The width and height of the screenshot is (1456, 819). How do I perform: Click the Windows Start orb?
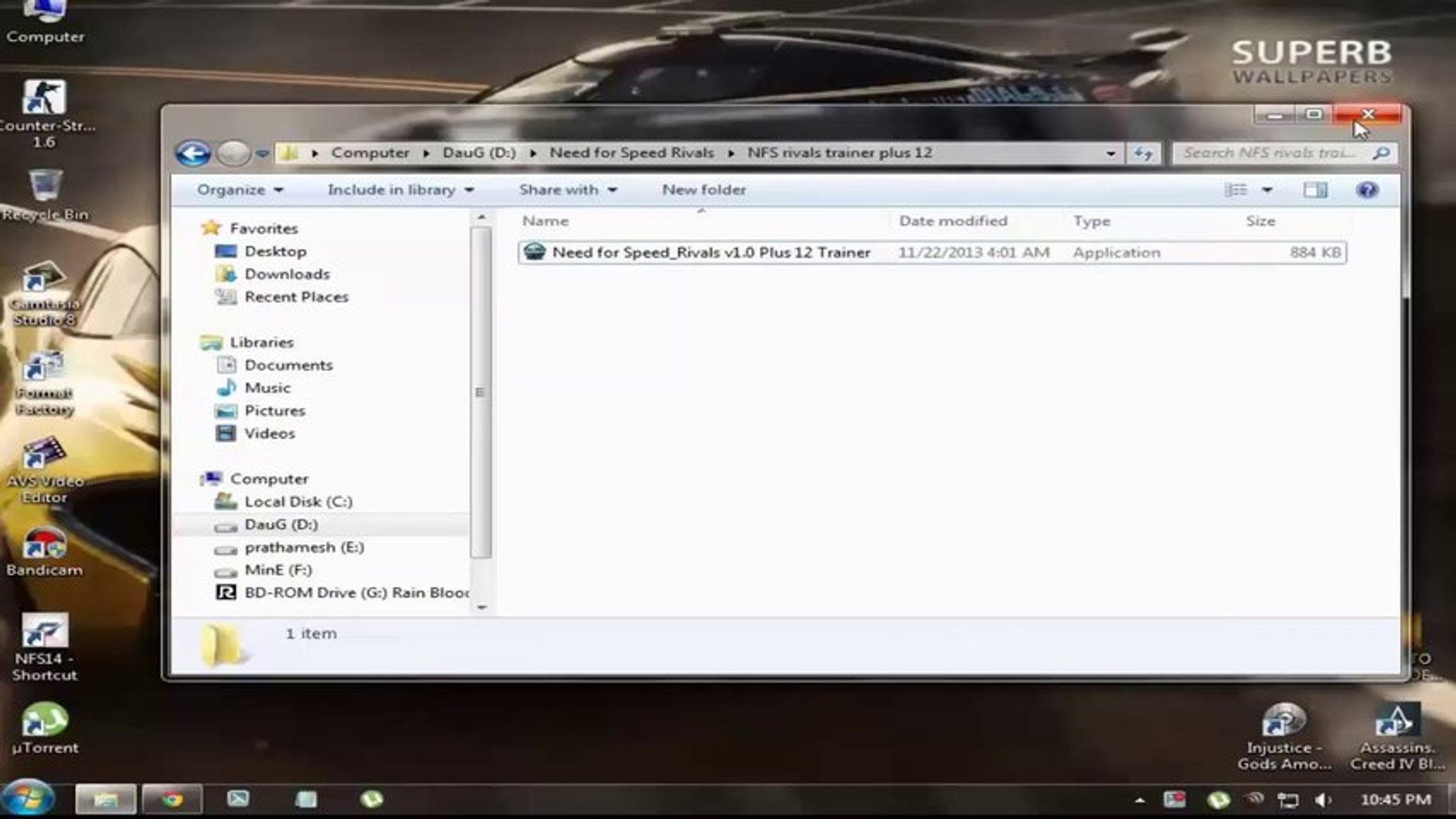pyautogui.click(x=28, y=799)
